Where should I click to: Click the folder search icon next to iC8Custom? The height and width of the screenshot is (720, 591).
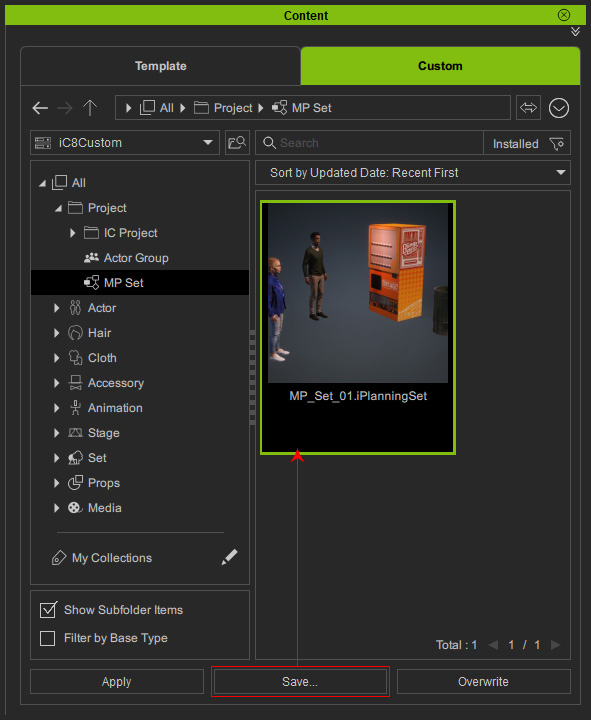pyautogui.click(x=237, y=143)
